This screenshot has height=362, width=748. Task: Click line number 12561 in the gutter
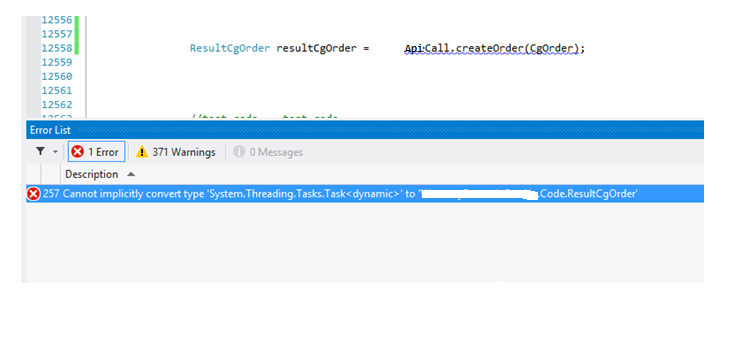tap(57, 90)
